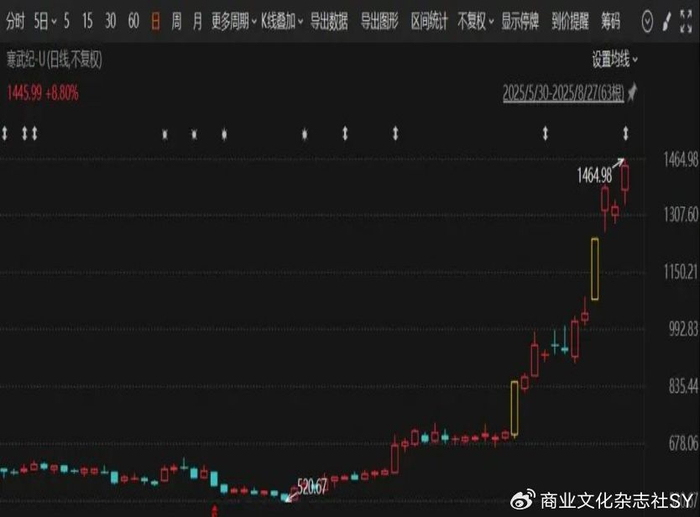Select the 30-minute K-line period

pyautogui.click(x=110, y=21)
